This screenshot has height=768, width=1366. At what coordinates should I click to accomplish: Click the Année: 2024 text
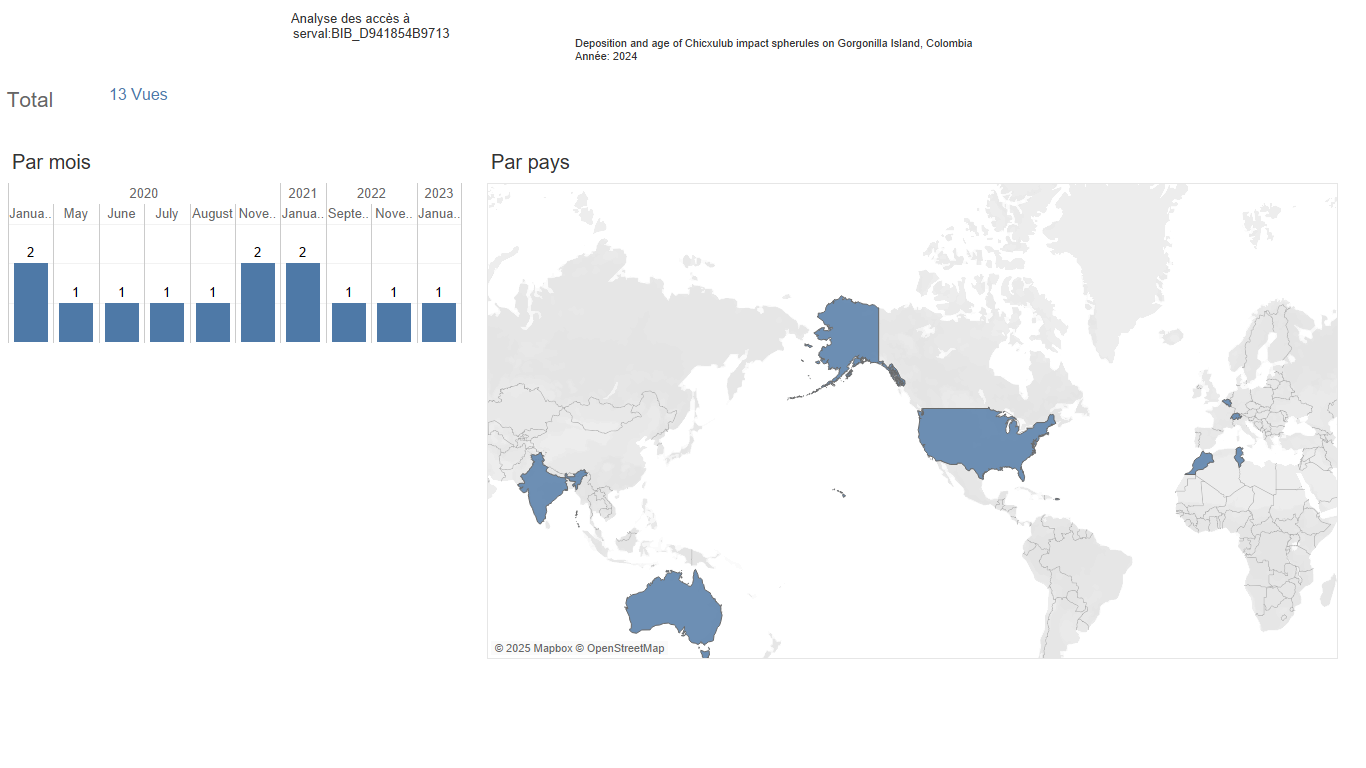coord(606,56)
